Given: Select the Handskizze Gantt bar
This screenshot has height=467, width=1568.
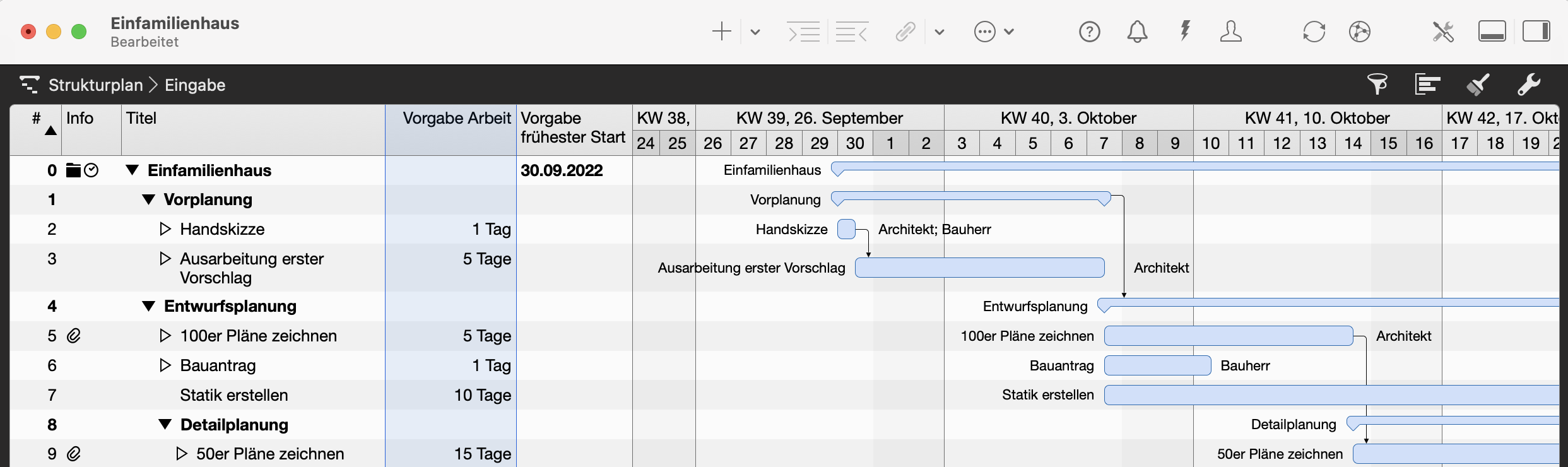Looking at the screenshot, I should [846, 229].
